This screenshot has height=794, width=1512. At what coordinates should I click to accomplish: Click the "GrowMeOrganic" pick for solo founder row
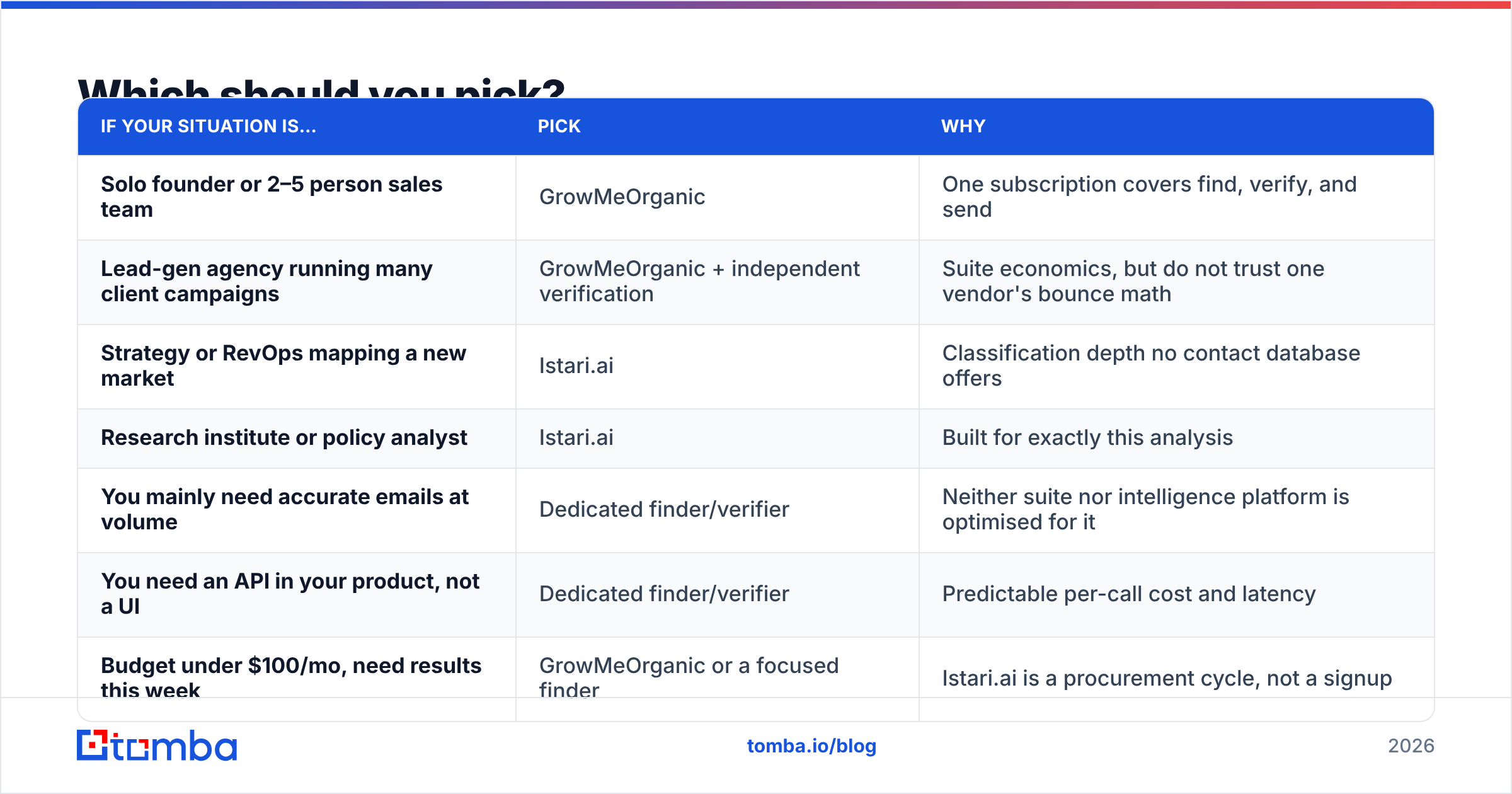622,197
